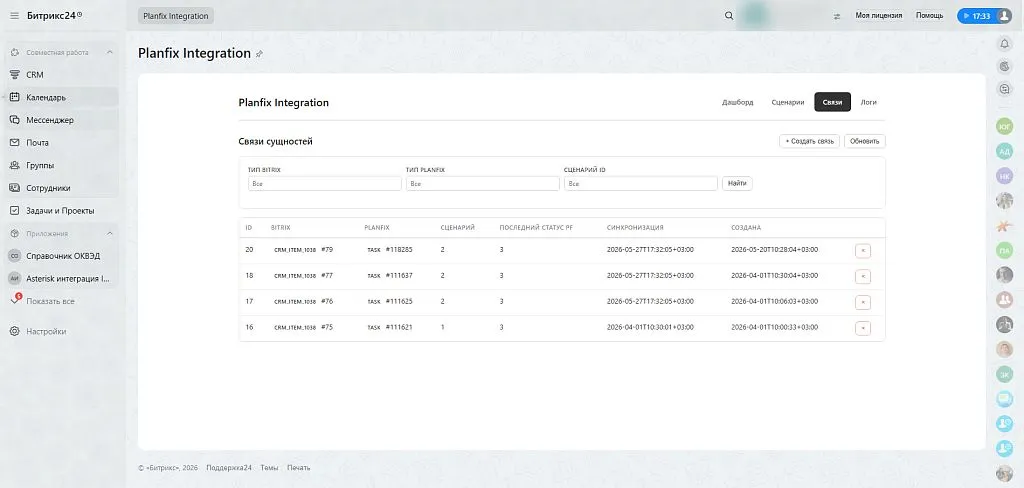Viewport: 1024px width, 488px height.
Task: Switch to the Сценарии tab
Action: coord(788,103)
